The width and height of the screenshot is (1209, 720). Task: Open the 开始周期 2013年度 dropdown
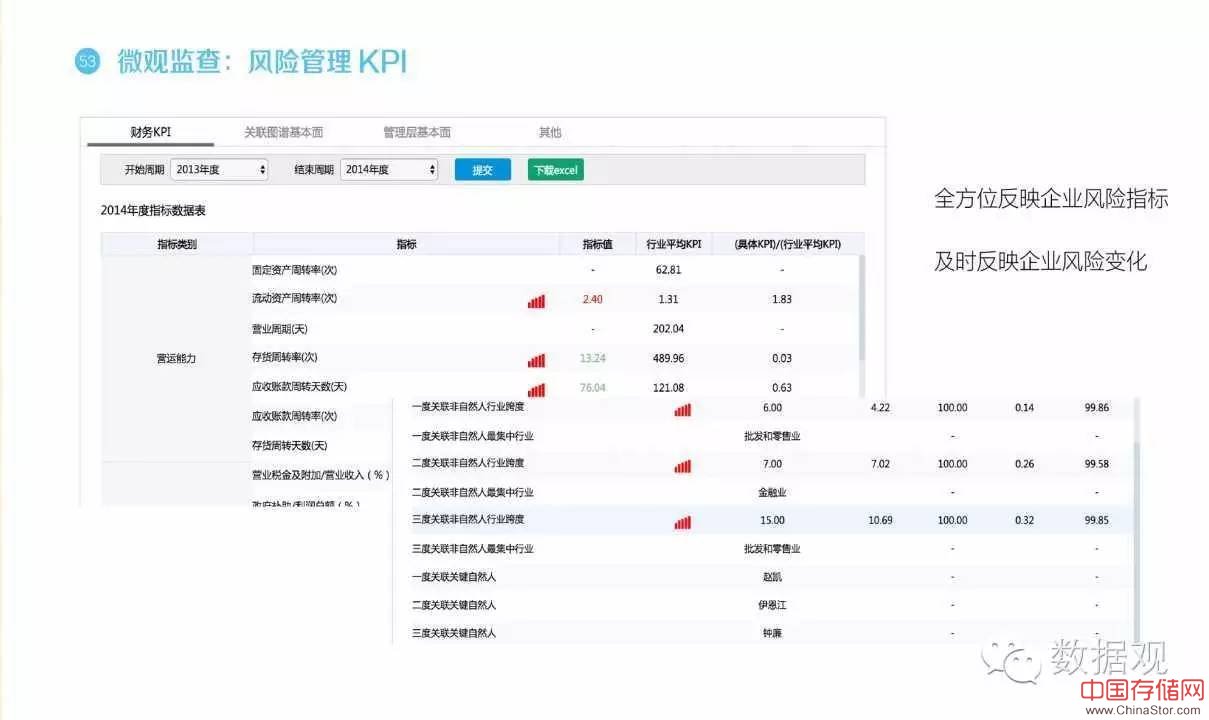(219, 170)
